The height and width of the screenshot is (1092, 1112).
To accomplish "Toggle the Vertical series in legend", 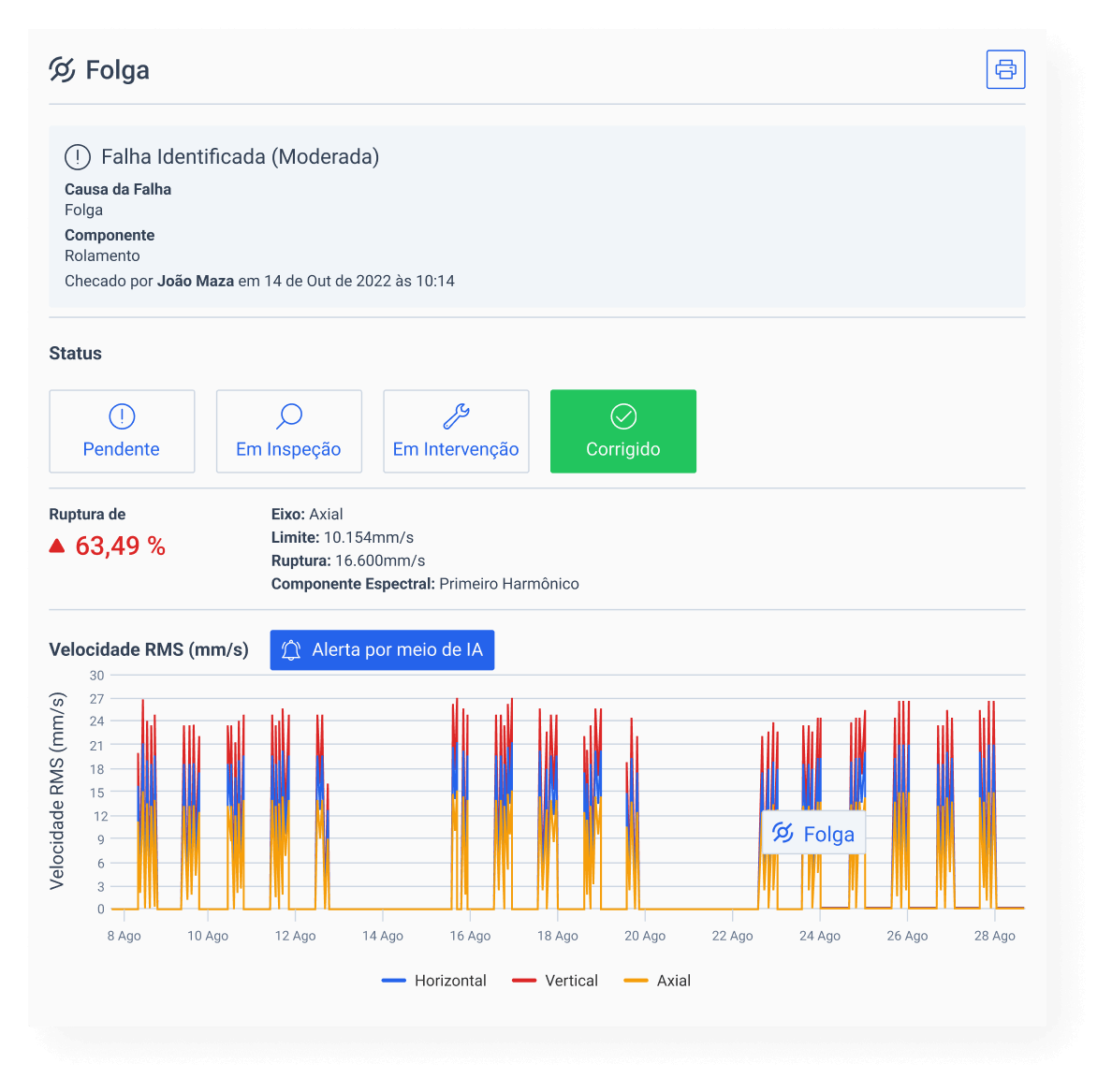I will [x=571, y=981].
